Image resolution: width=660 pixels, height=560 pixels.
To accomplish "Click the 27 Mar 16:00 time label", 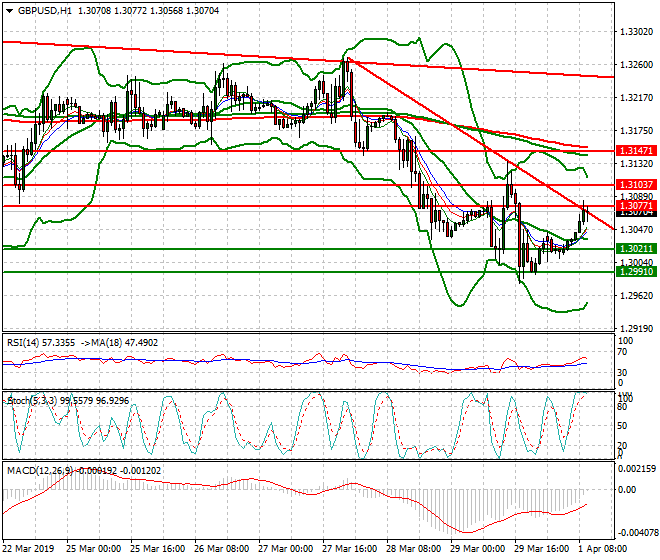I will [349, 549].
